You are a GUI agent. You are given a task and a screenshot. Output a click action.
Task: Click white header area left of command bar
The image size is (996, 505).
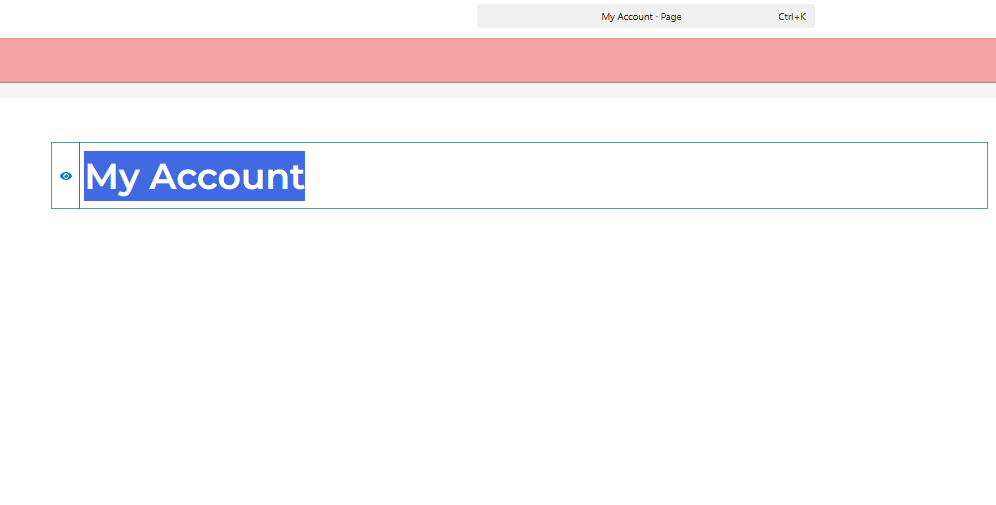(240, 17)
